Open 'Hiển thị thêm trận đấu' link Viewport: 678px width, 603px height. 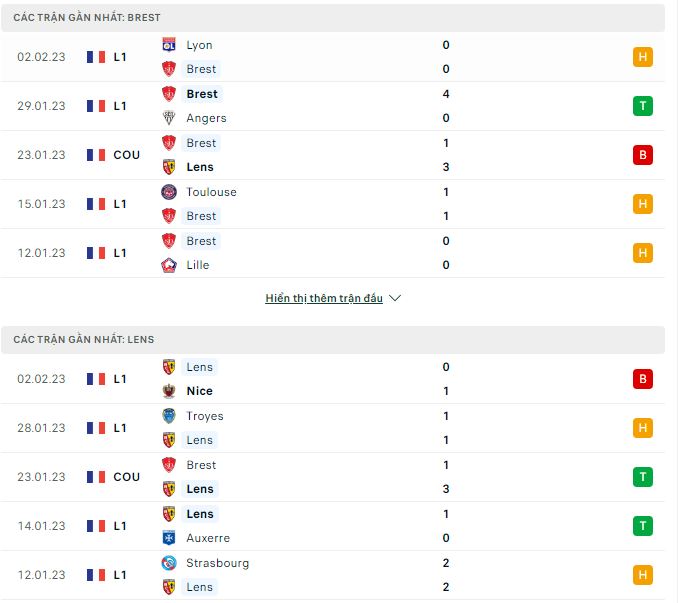(x=324, y=298)
